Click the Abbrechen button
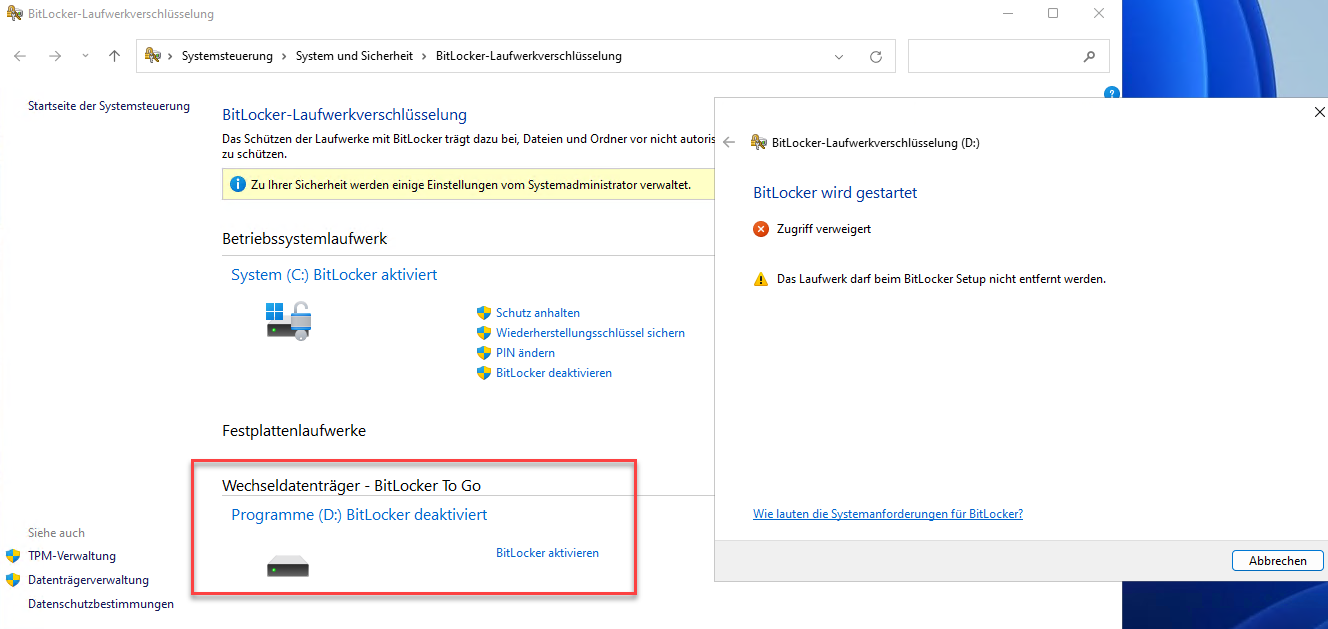This screenshot has height=629, width=1328. point(1277,561)
